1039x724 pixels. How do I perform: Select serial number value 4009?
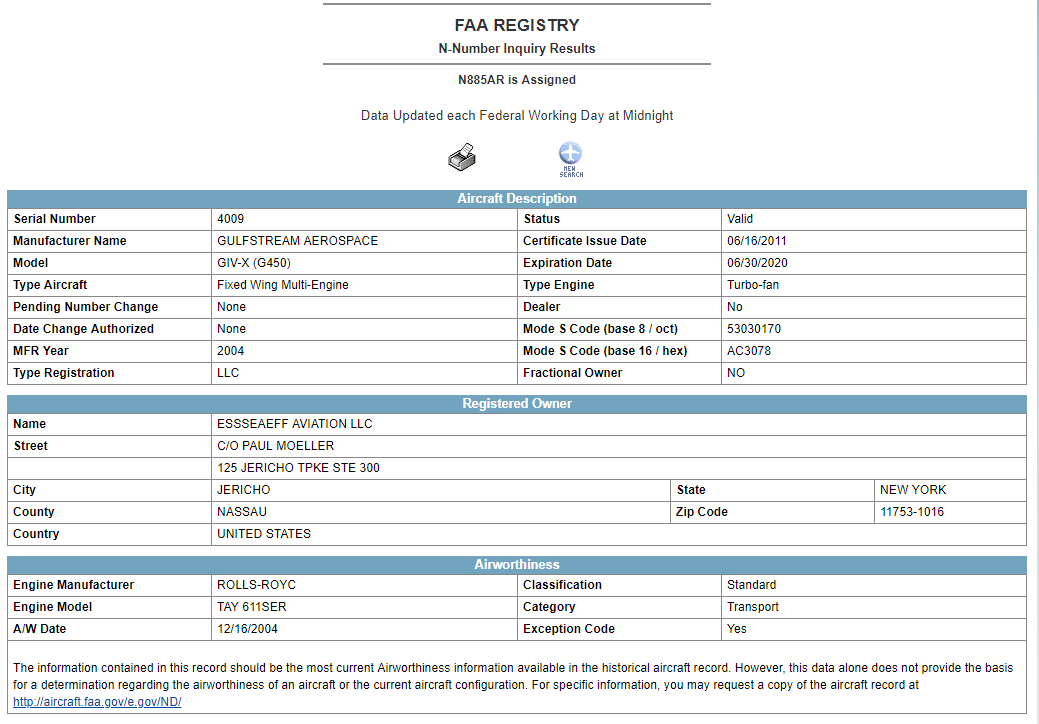[x=231, y=219]
